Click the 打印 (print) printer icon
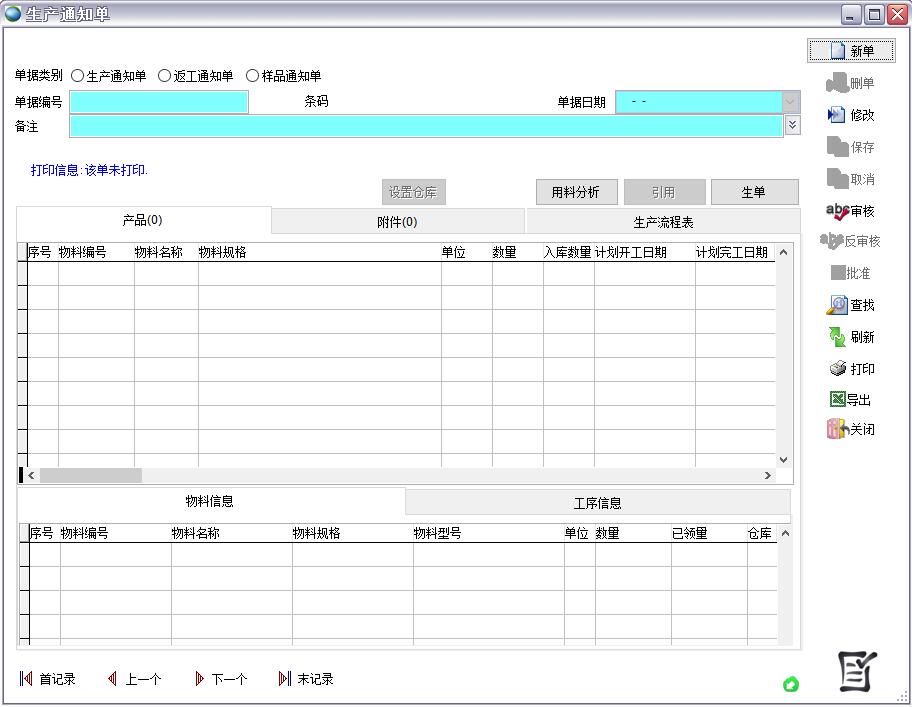The width and height of the screenshot is (912, 707). tap(838, 369)
